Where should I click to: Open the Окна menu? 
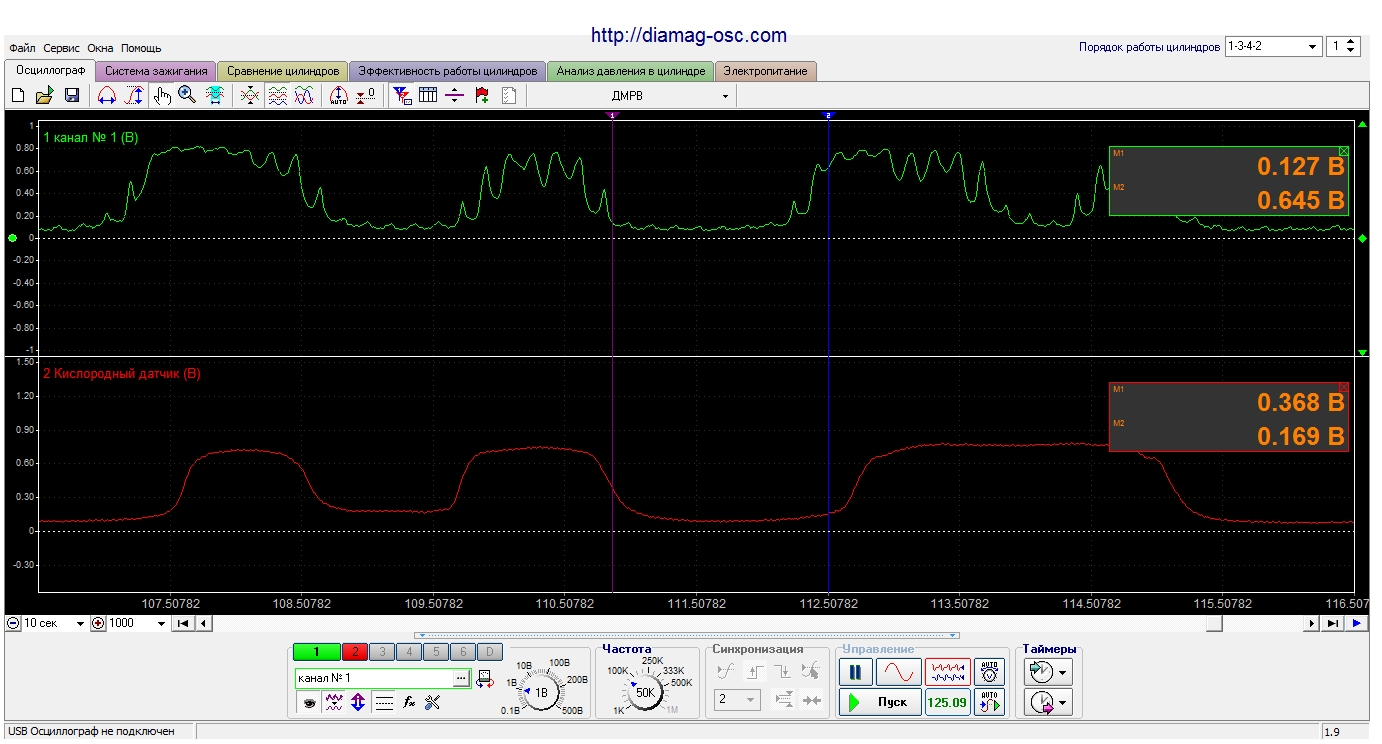(x=100, y=48)
